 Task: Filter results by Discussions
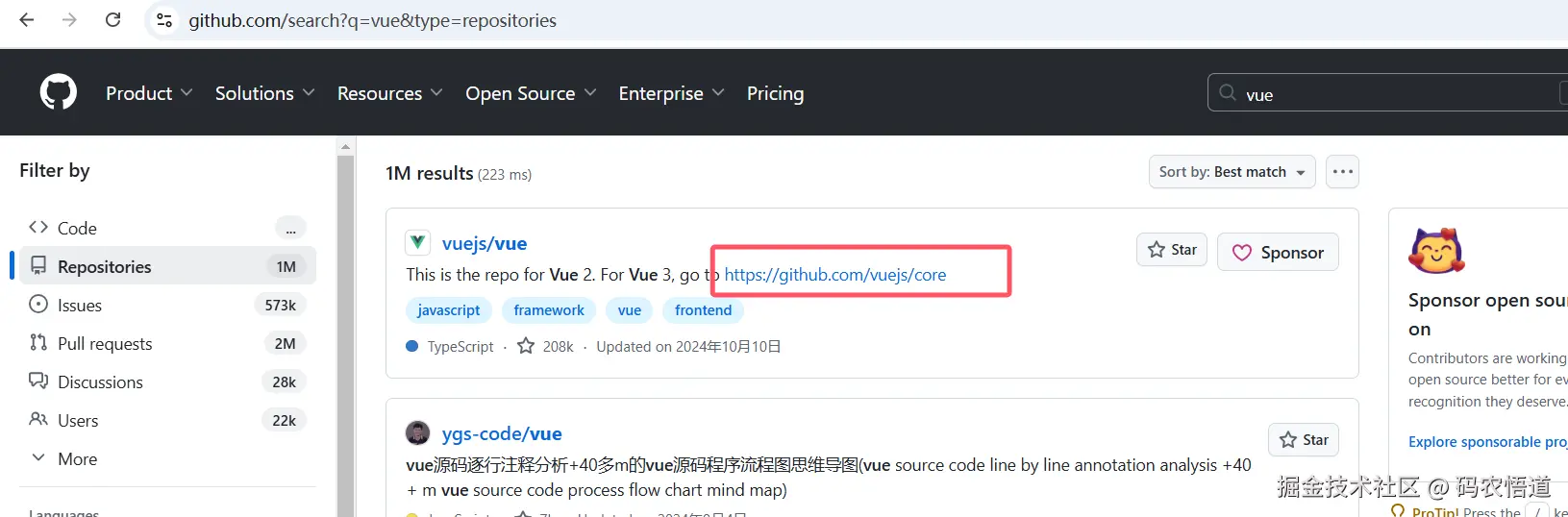167,382
